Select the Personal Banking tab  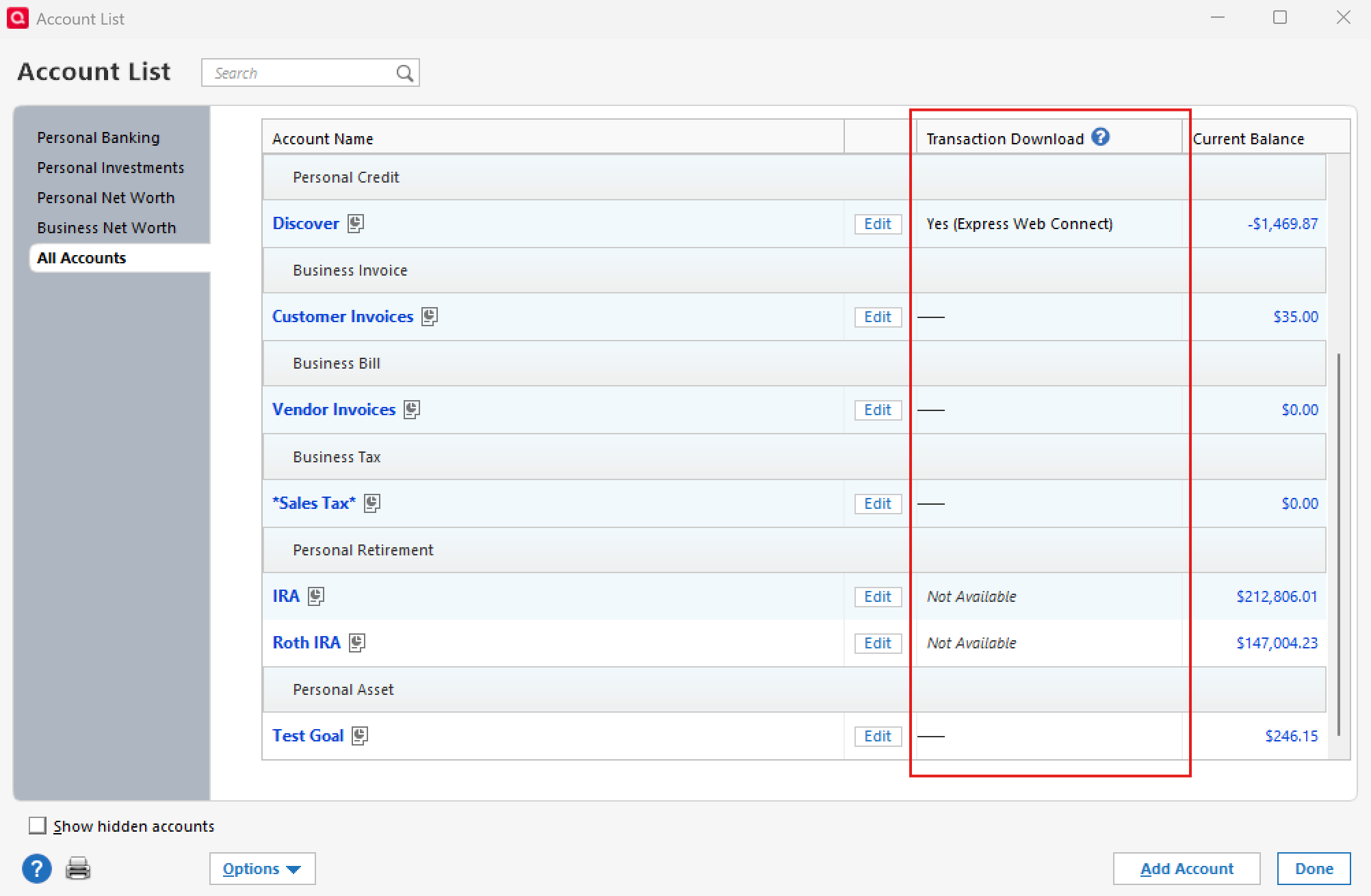pos(99,137)
